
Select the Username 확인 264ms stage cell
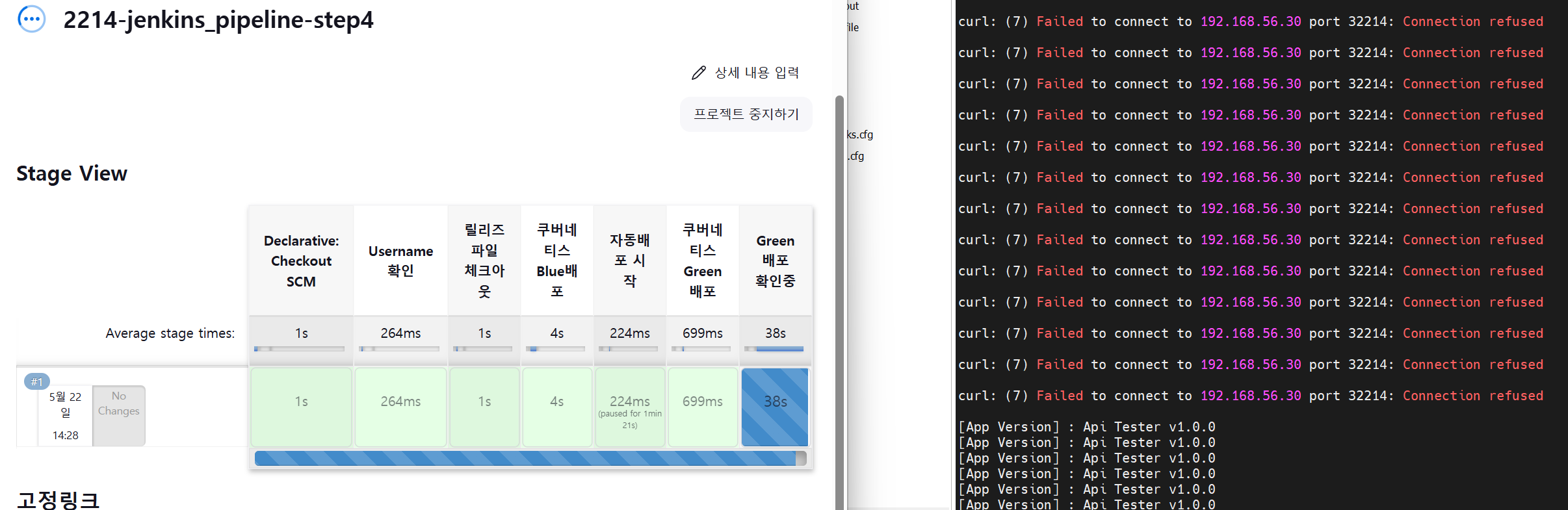[x=400, y=407]
